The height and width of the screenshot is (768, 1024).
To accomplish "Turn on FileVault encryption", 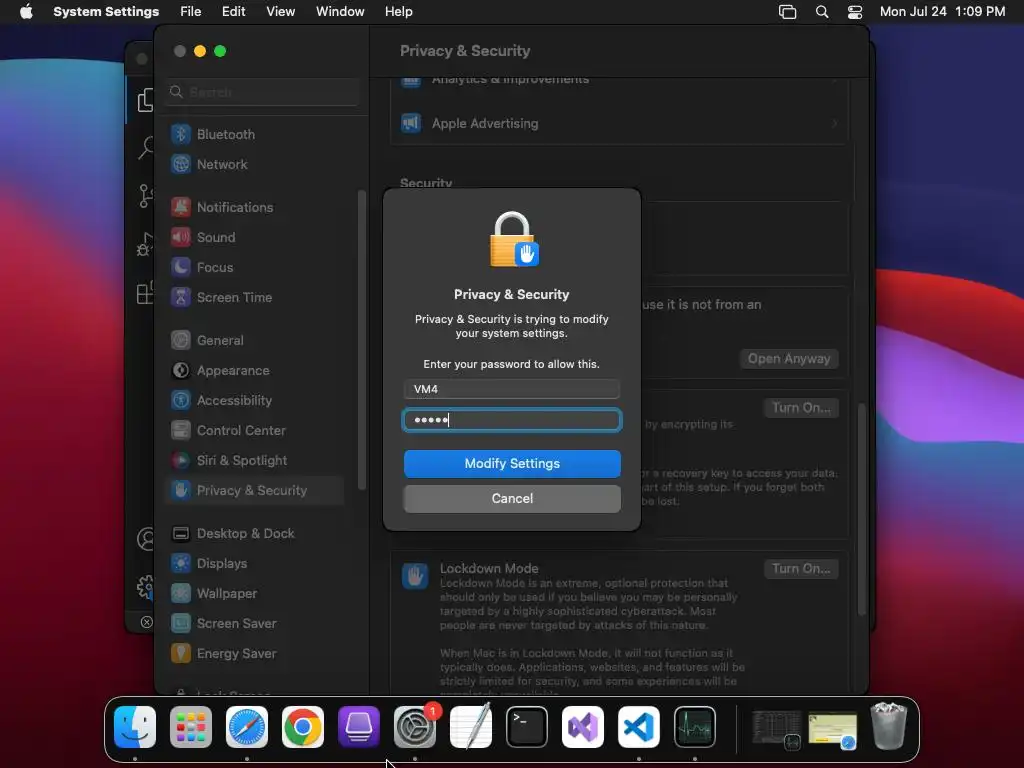I will [801, 408].
